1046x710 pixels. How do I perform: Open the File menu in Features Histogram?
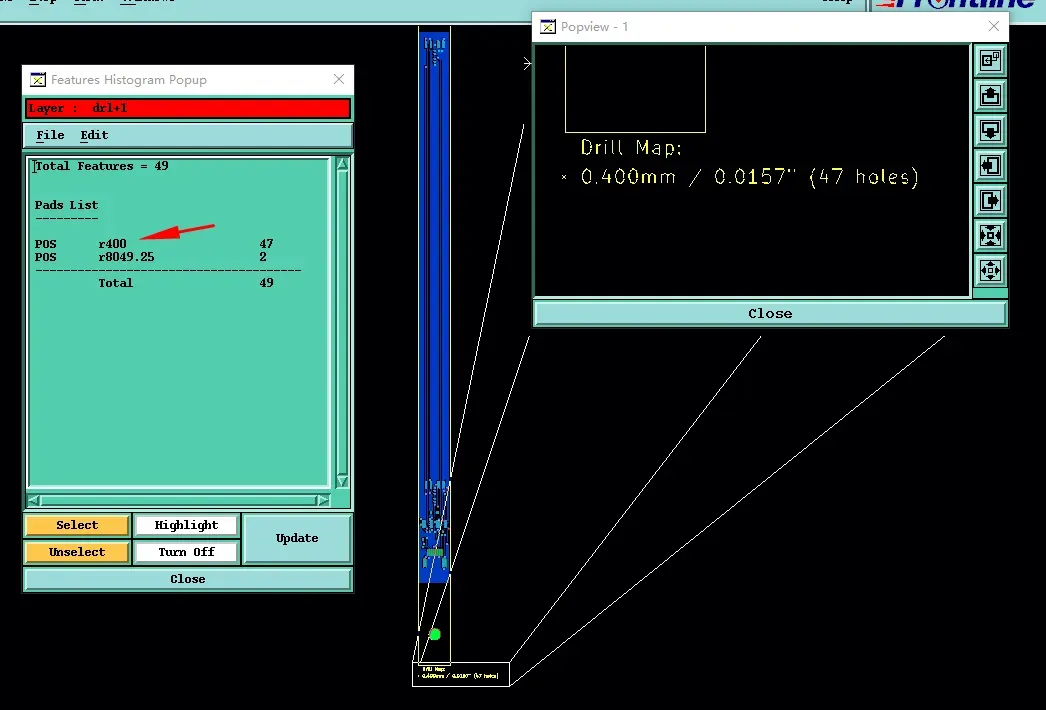[x=50, y=135]
